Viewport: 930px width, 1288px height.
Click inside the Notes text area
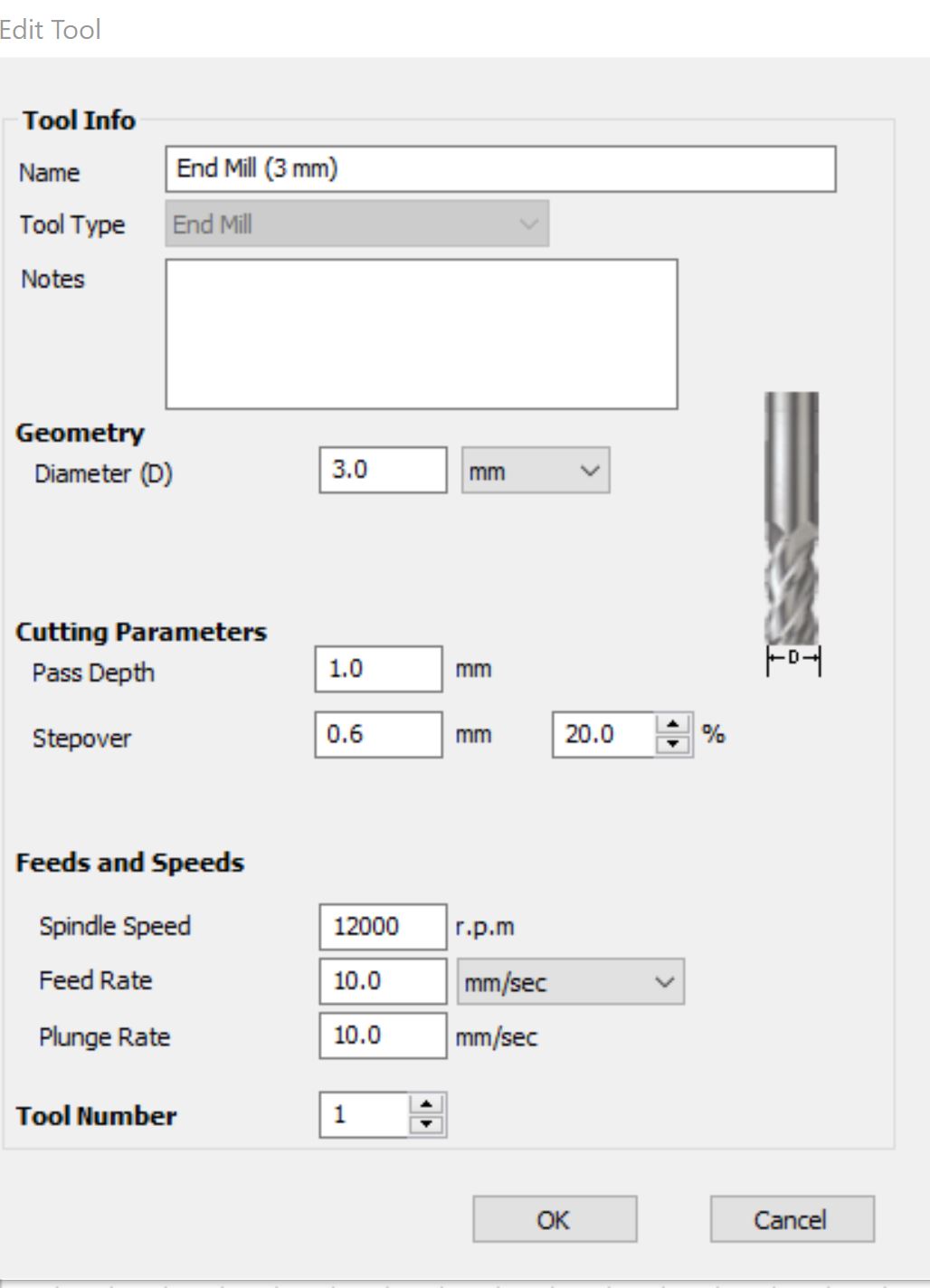click(x=421, y=334)
